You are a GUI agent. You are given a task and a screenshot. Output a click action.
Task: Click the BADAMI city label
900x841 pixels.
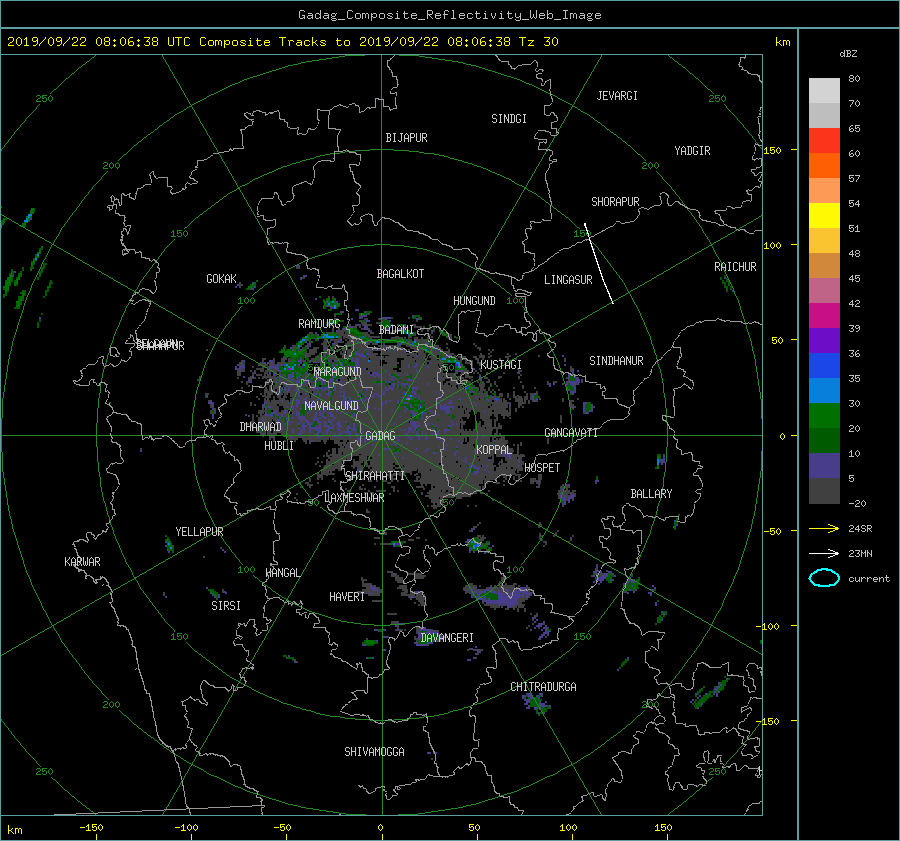click(396, 330)
